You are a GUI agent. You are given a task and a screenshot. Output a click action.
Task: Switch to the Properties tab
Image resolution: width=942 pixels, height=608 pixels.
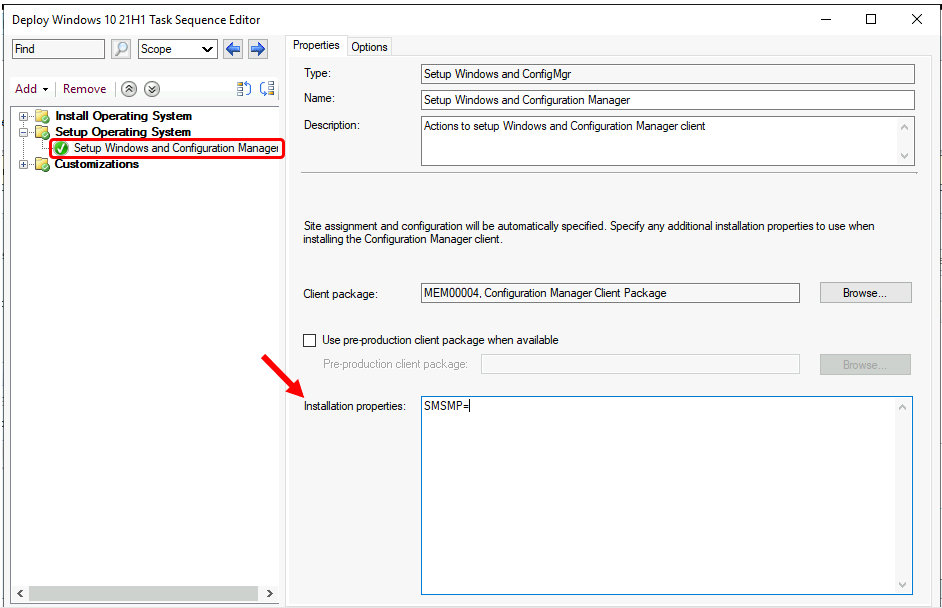(316, 46)
